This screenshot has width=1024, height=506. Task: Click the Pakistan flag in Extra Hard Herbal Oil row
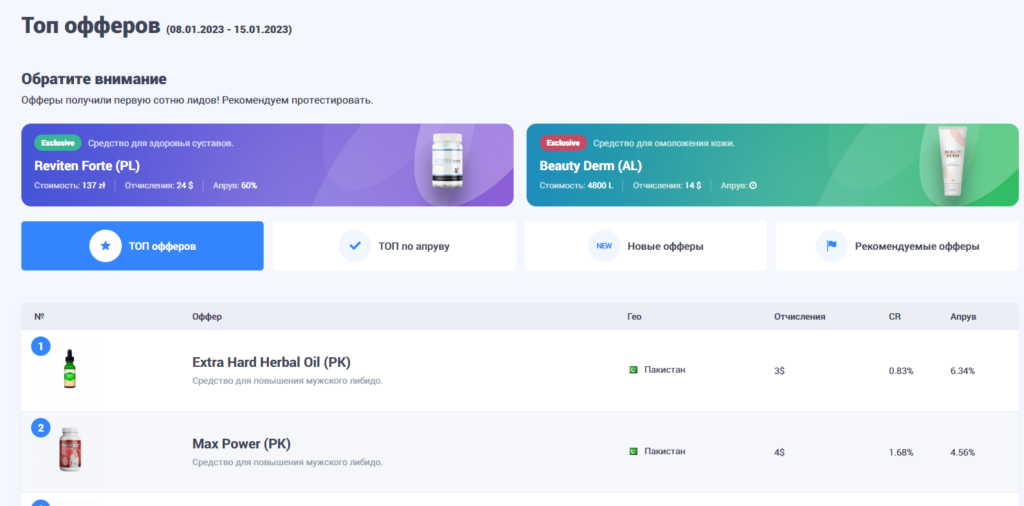pos(633,370)
